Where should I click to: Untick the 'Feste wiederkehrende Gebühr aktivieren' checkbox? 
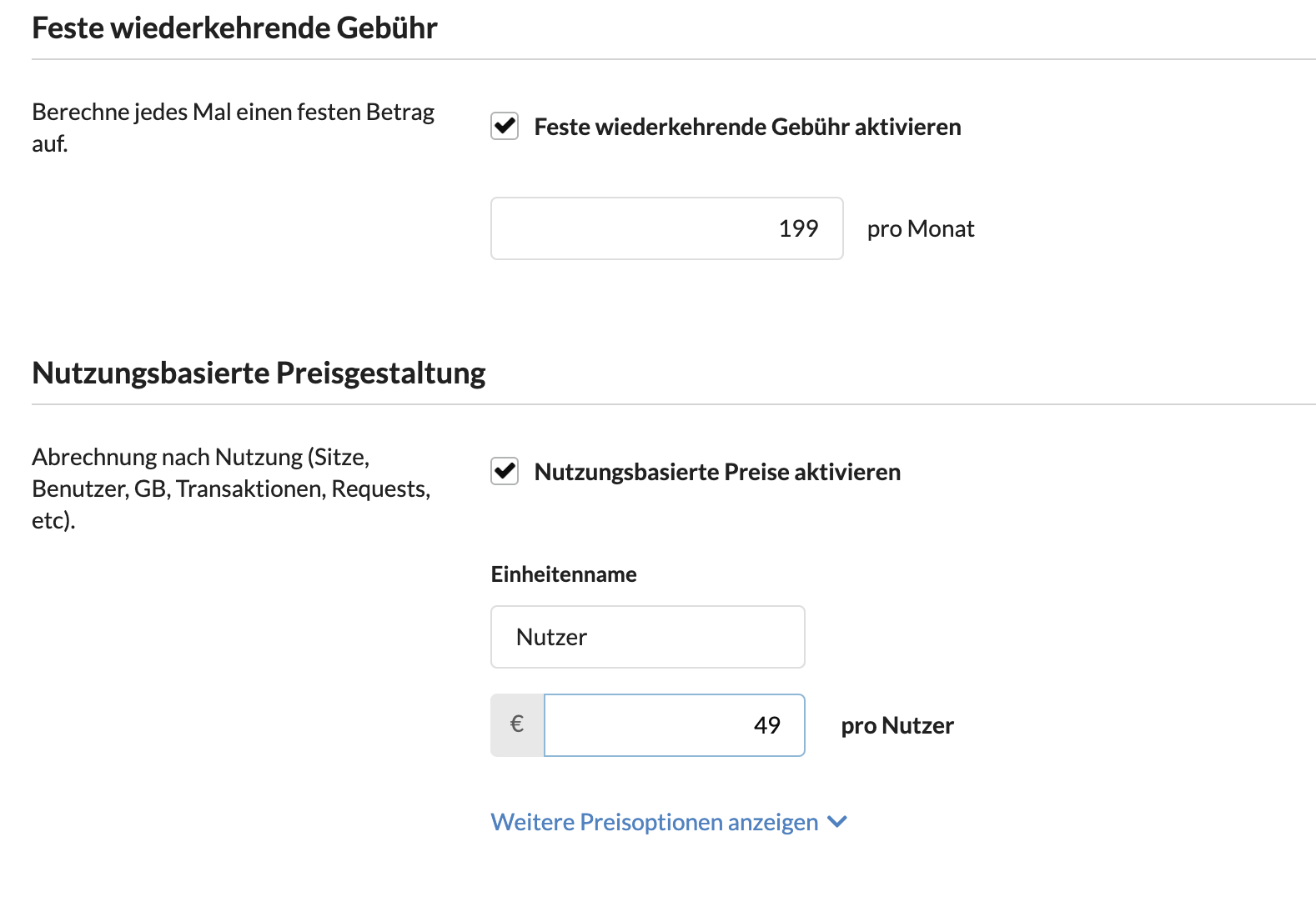pos(505,127)
